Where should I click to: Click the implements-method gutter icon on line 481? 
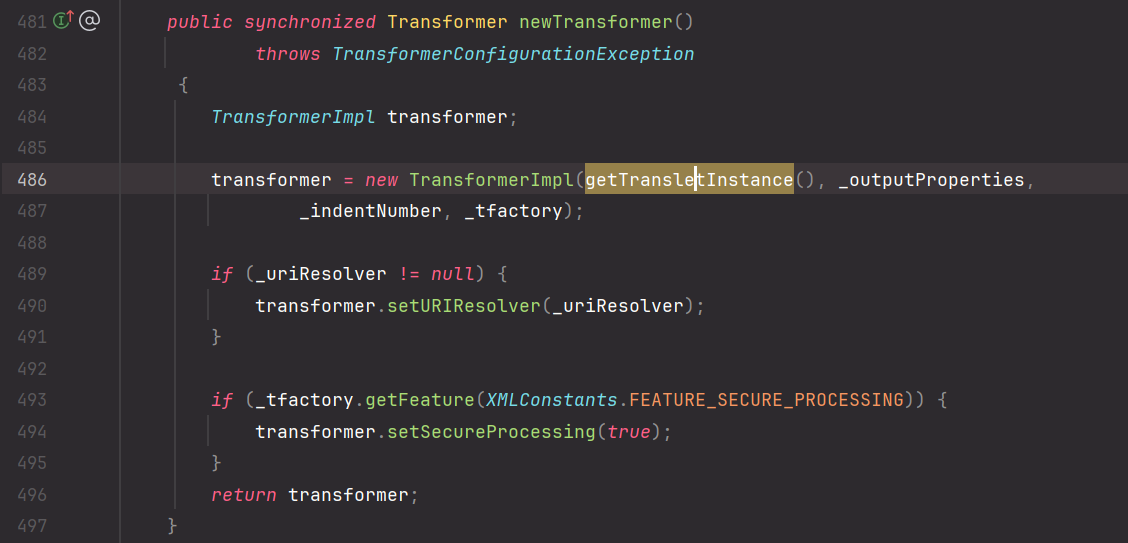63,21
